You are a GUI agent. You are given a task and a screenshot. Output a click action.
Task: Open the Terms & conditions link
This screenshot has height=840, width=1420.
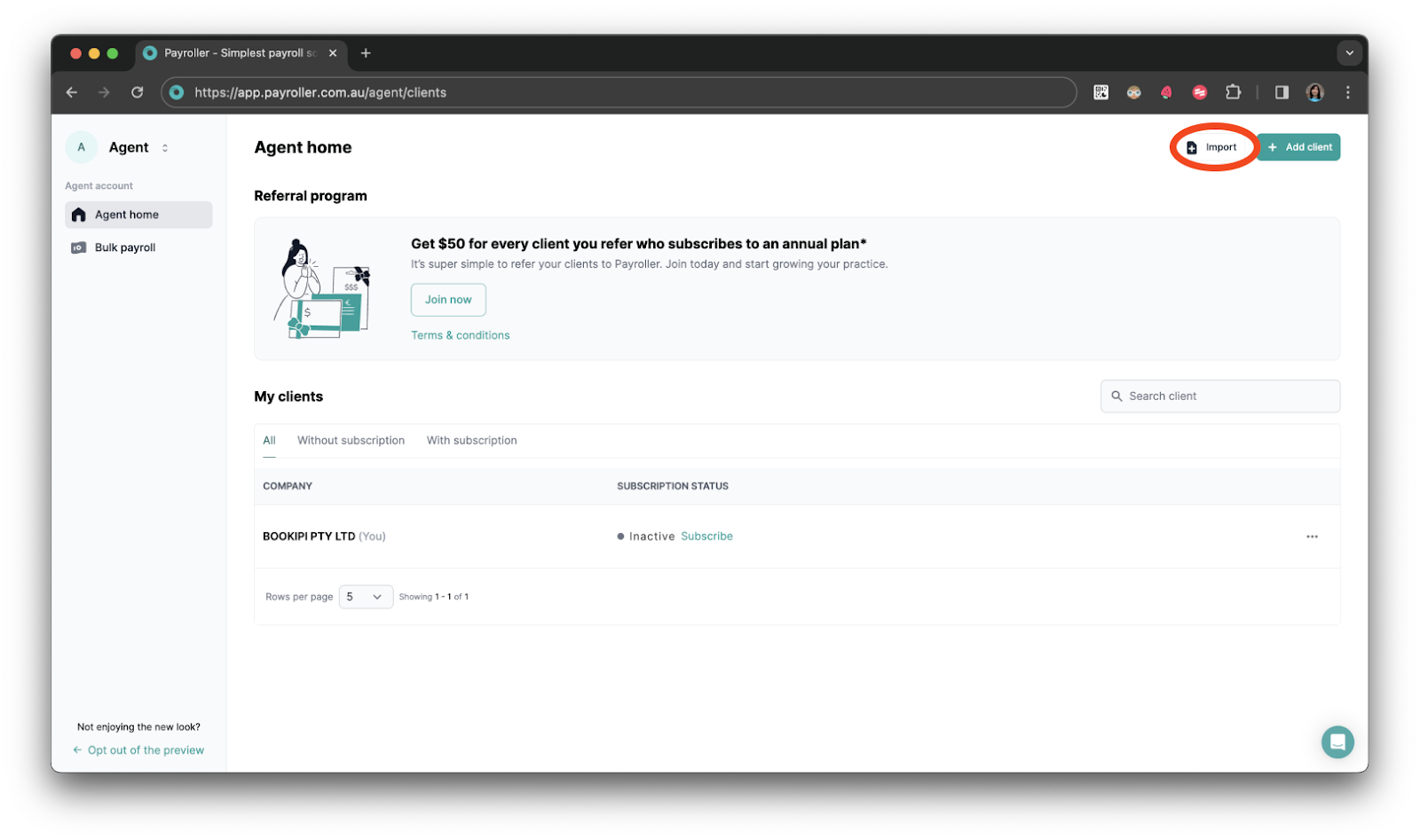[x=460, y=335]
